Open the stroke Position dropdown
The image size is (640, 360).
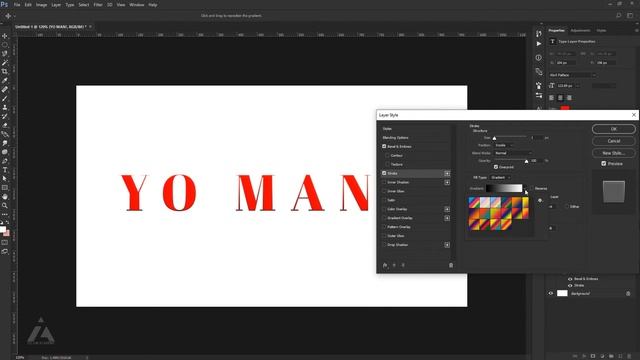click(504, 145)
